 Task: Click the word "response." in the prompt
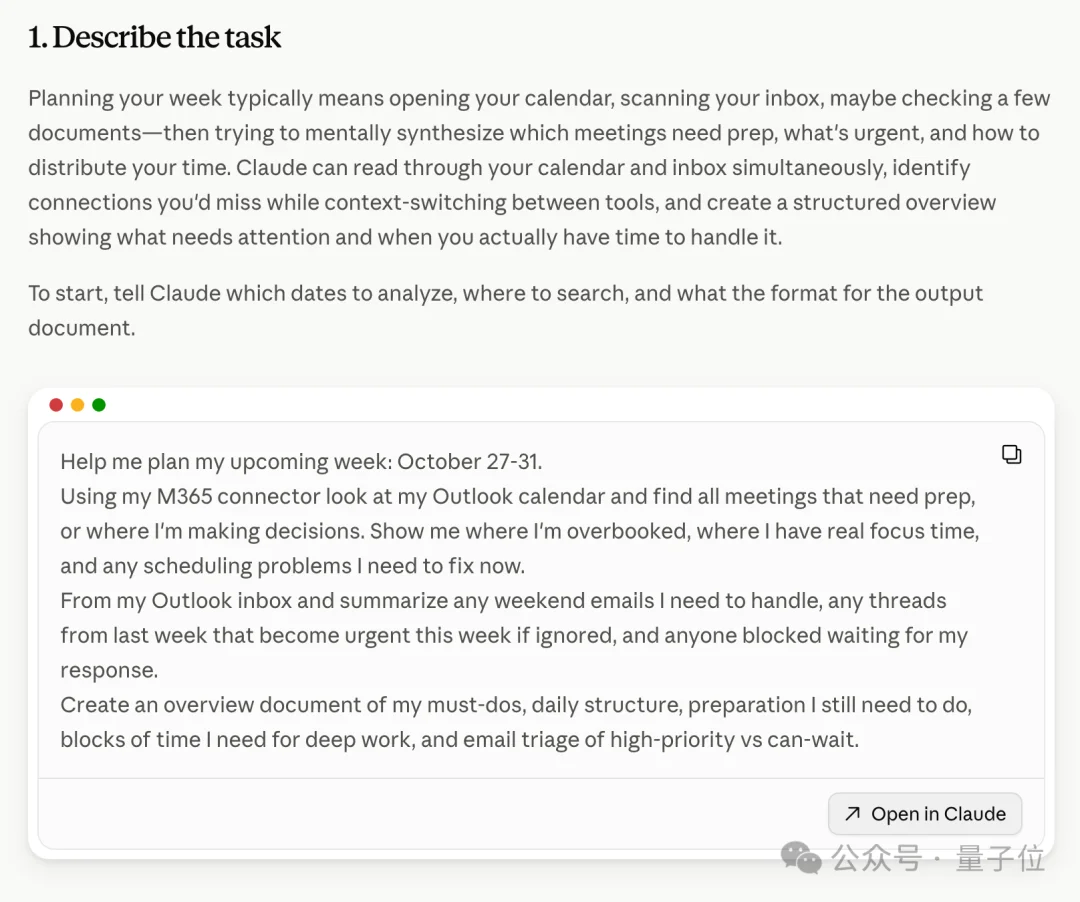pyautogui.click(x=109, y=670)
